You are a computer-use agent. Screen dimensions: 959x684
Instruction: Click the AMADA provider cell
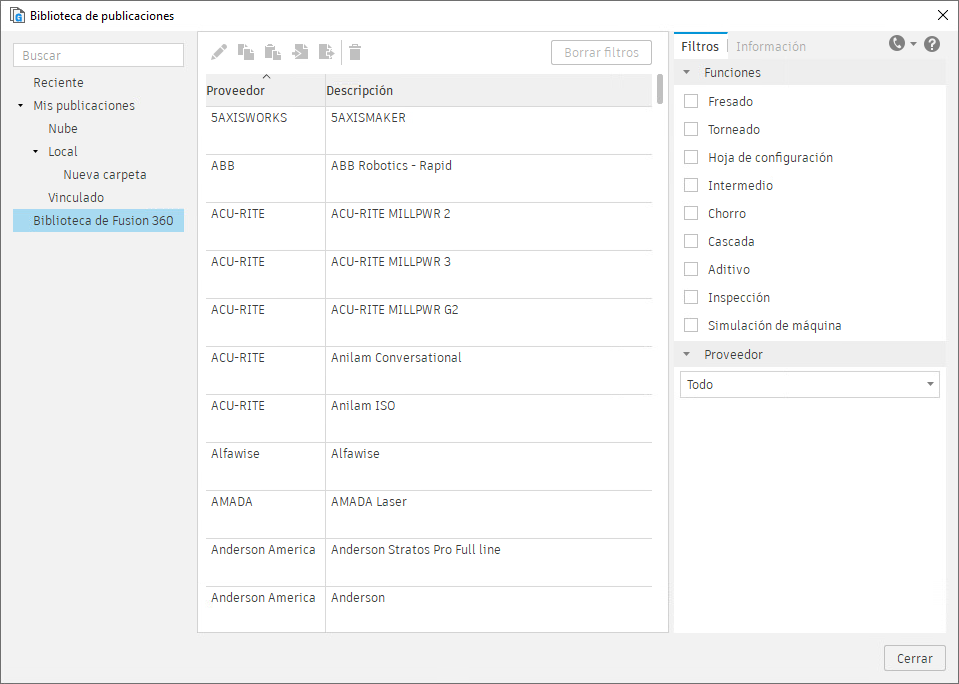265,515
